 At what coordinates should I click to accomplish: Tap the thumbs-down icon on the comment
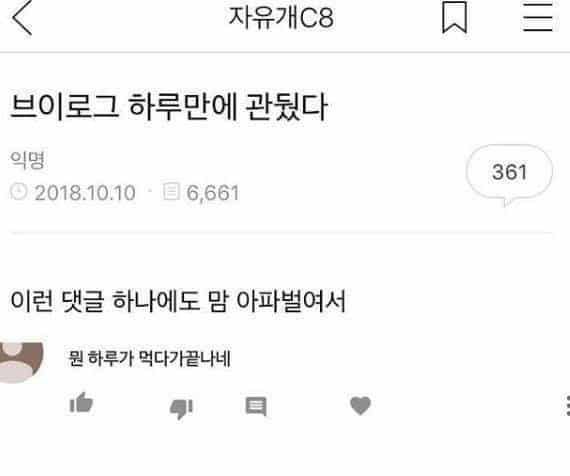pyautogui.click(x=181, y=408)
